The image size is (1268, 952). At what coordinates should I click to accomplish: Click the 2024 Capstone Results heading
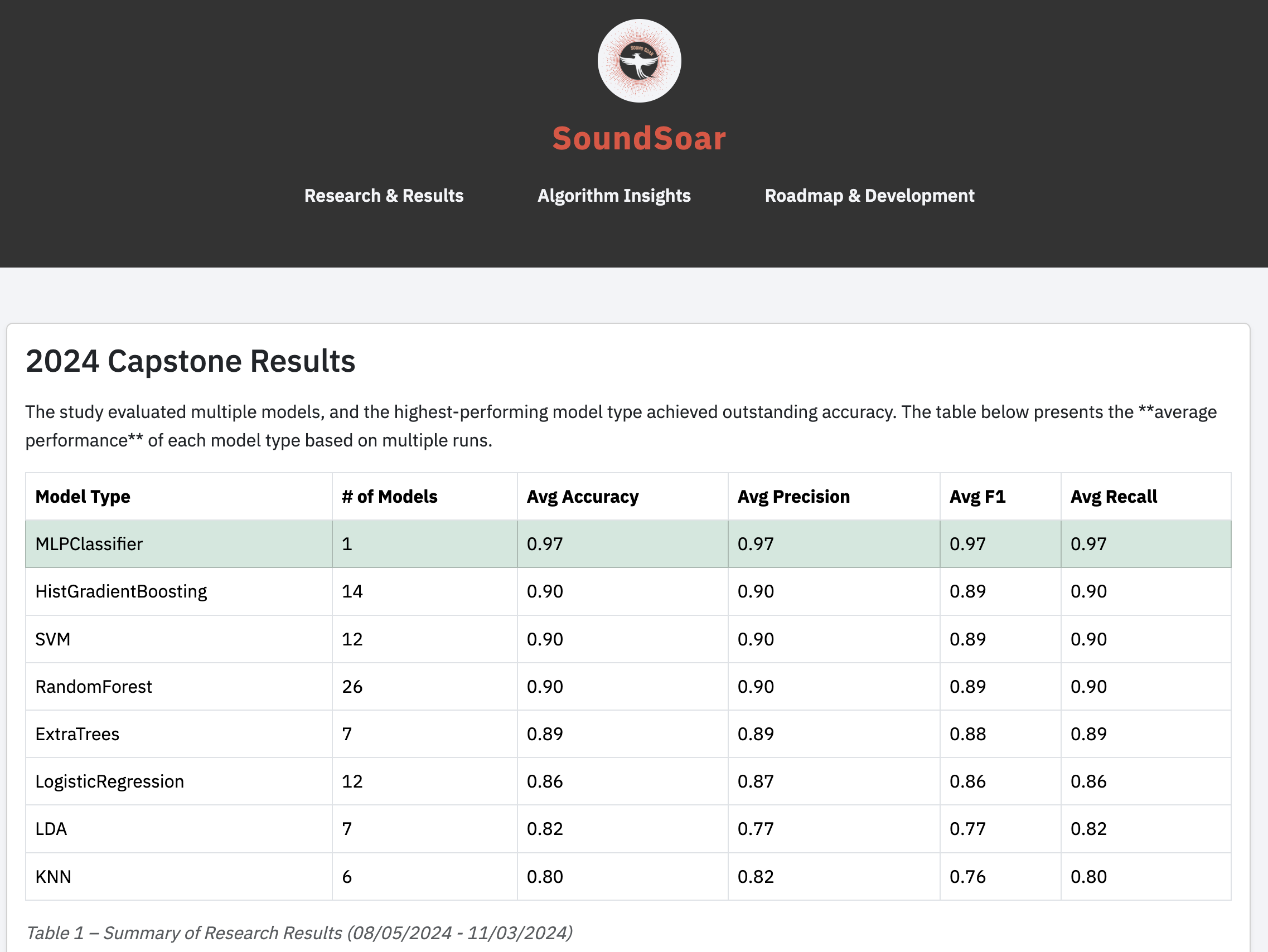coord(190,361)
